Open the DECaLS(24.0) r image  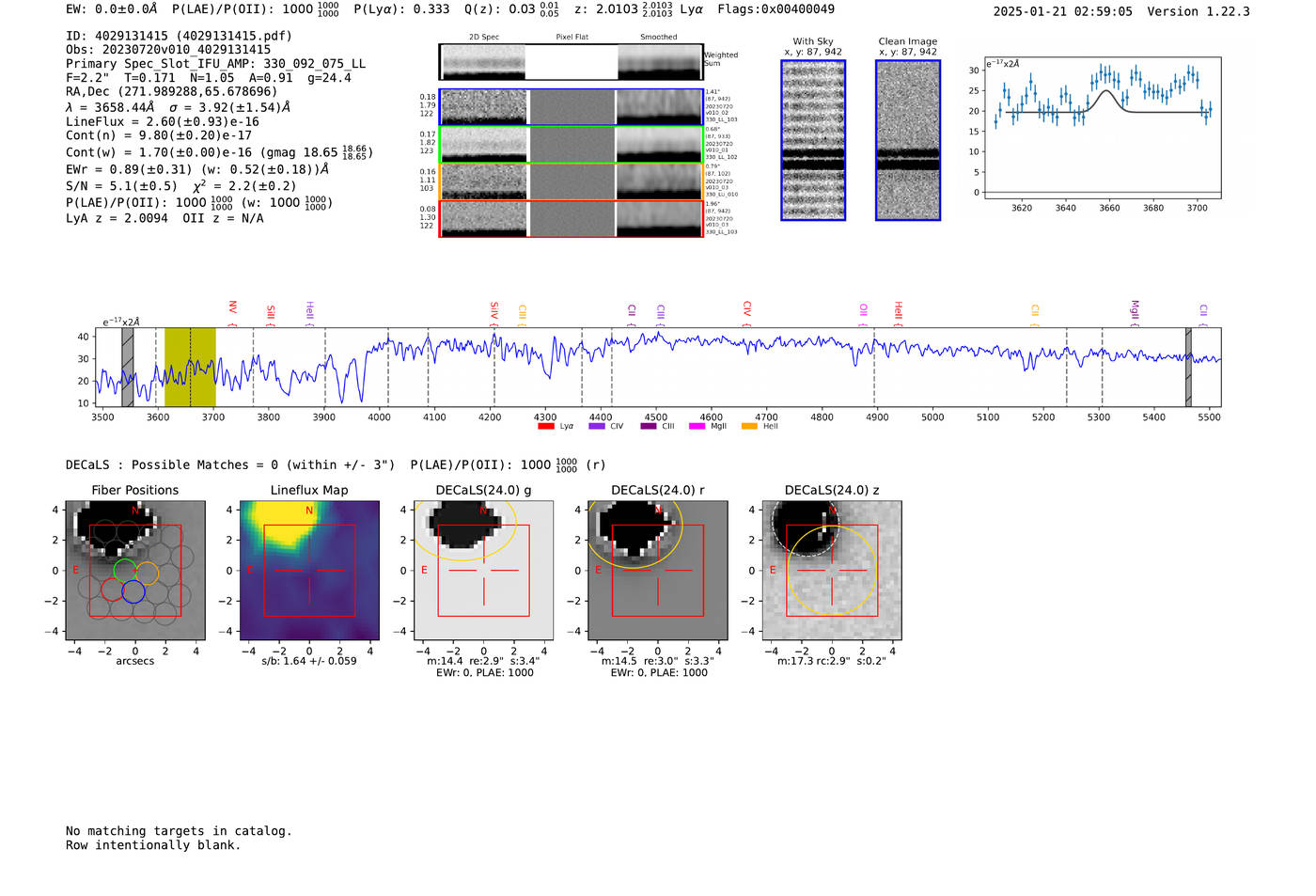click(657, 570)
